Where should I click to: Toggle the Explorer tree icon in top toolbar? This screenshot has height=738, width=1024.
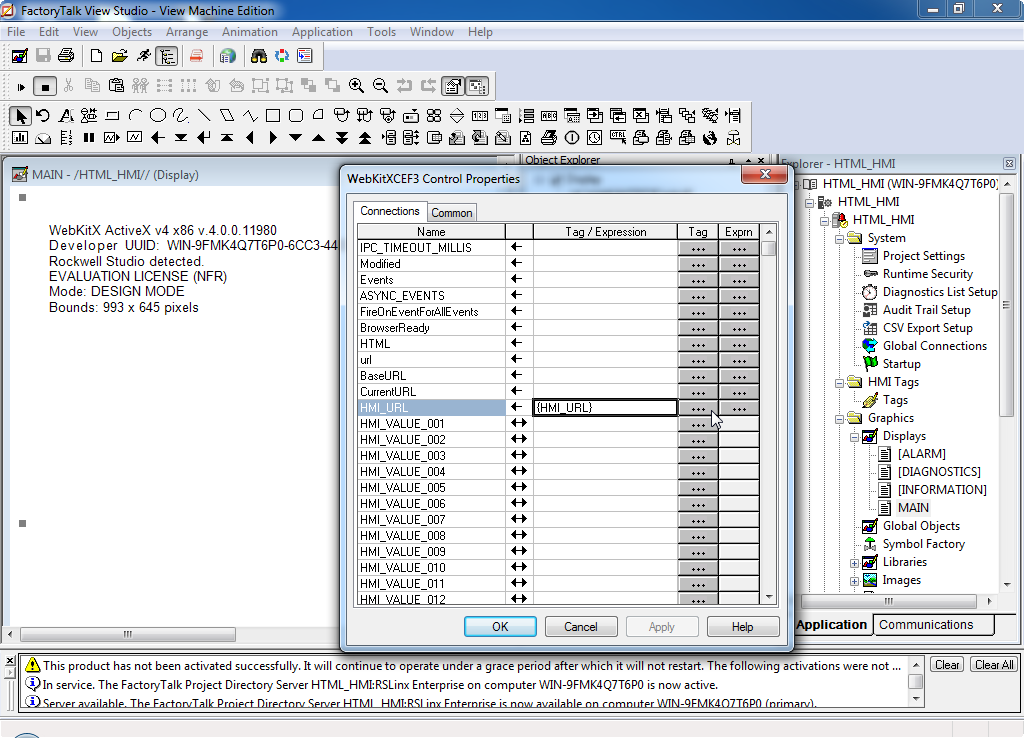pos(167,56)
